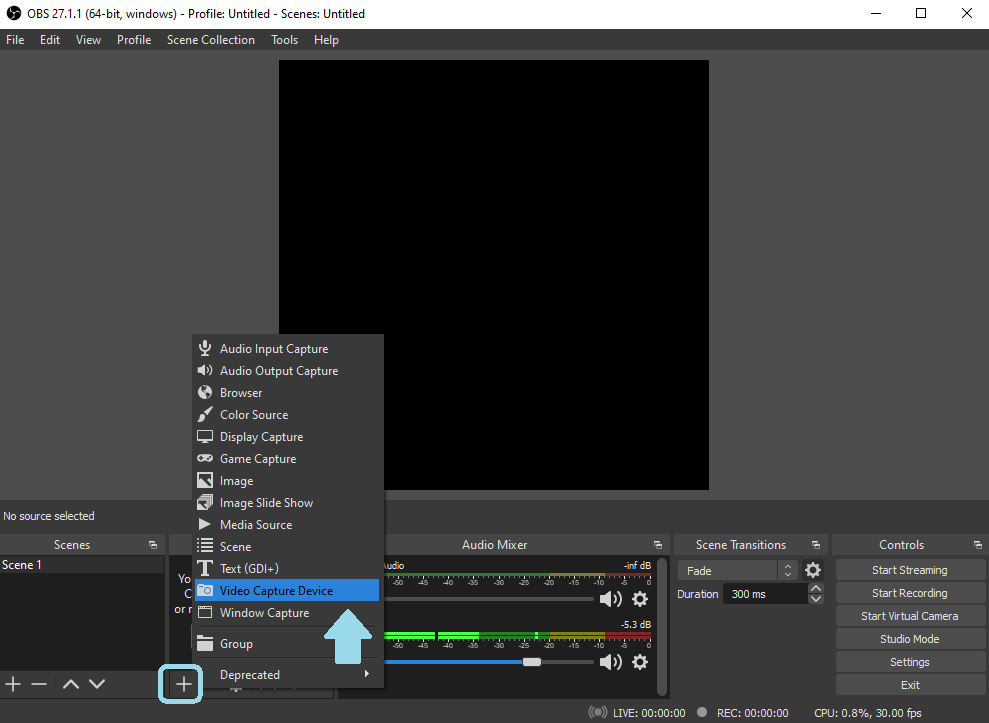Screen dimensions: 989x723
Task: Move scene up with the arrow icon
Action: (71, 685)
